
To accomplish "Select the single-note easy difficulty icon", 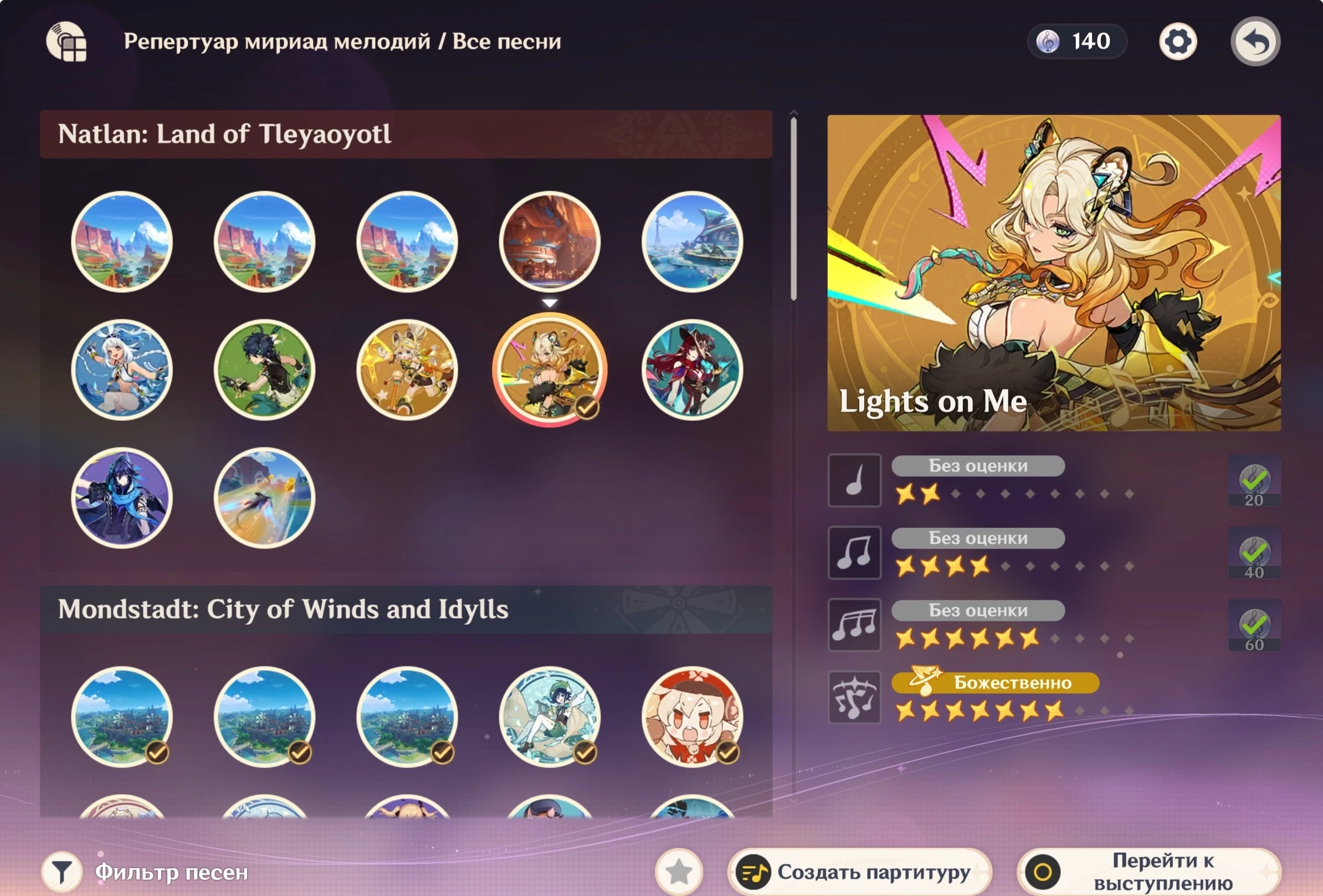I will 854,480.
